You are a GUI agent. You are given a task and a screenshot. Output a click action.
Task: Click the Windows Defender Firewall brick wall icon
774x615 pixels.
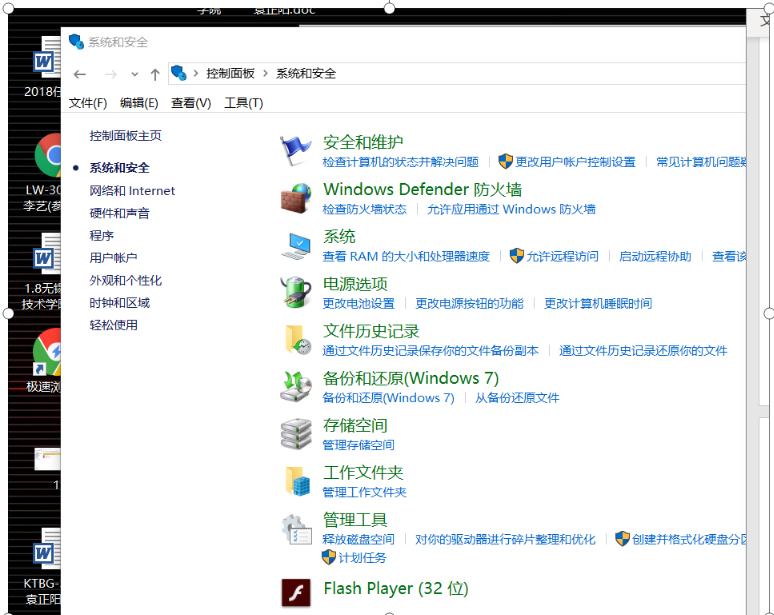[x=296, y=198]
